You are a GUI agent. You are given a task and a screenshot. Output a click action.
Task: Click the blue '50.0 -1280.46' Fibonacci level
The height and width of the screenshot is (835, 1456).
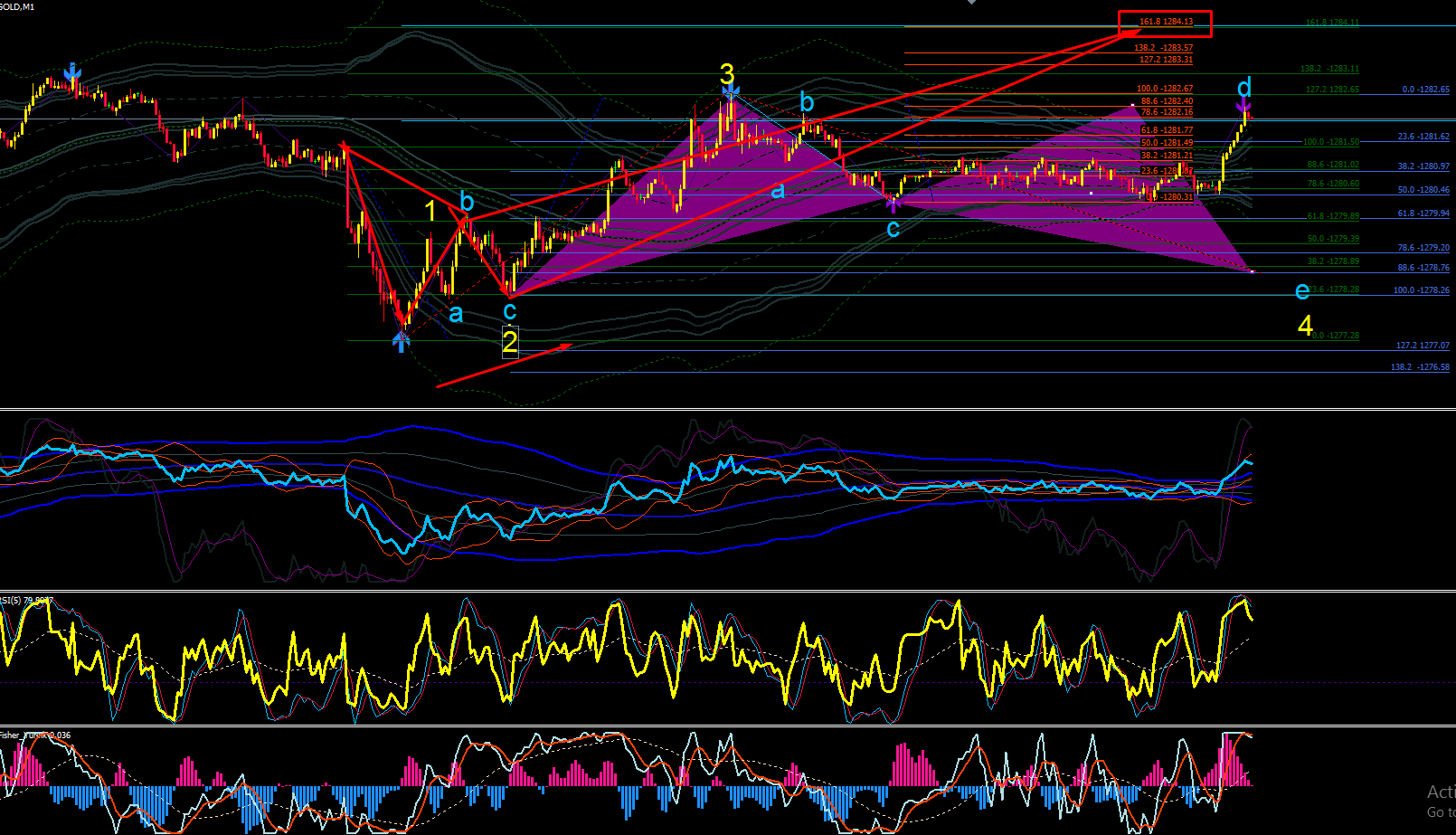1423,190
